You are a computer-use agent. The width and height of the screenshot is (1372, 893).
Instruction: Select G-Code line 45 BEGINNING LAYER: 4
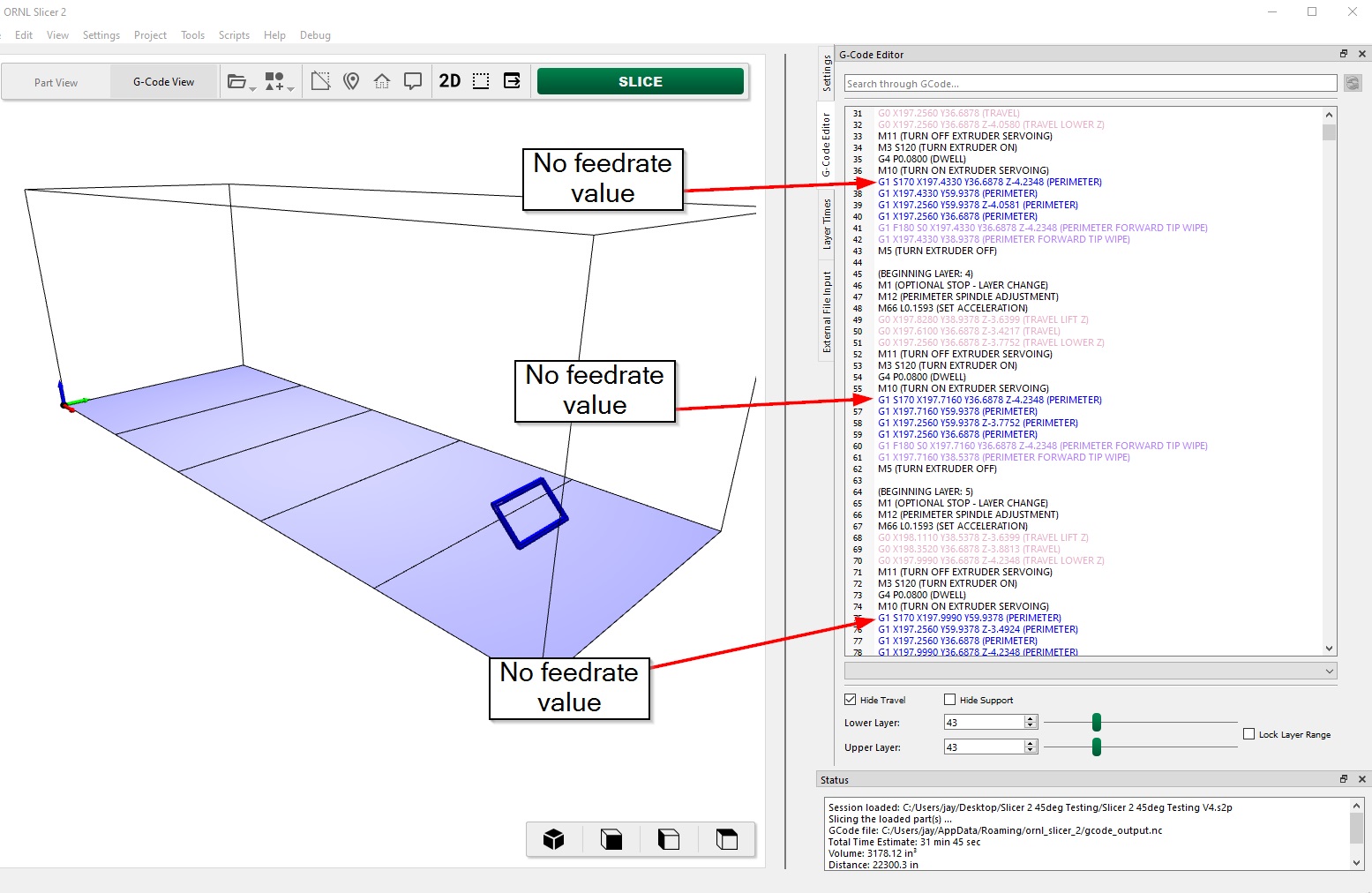[x=926, y=274]
